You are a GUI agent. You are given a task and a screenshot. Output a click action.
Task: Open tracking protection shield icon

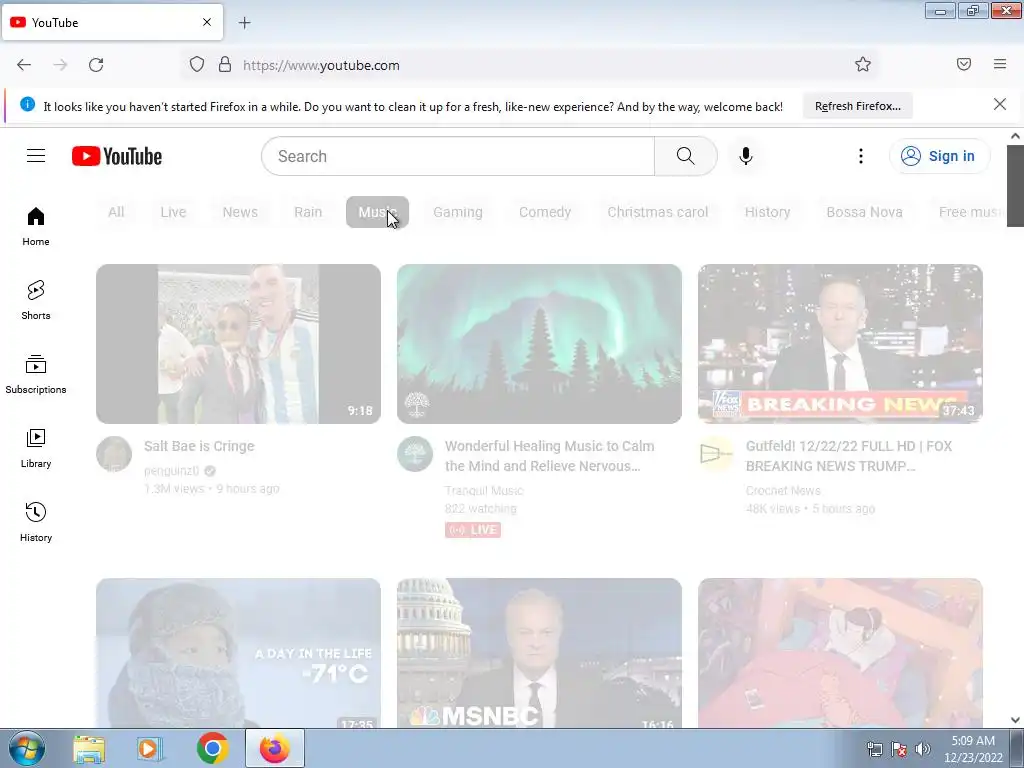tap(197, 65)
